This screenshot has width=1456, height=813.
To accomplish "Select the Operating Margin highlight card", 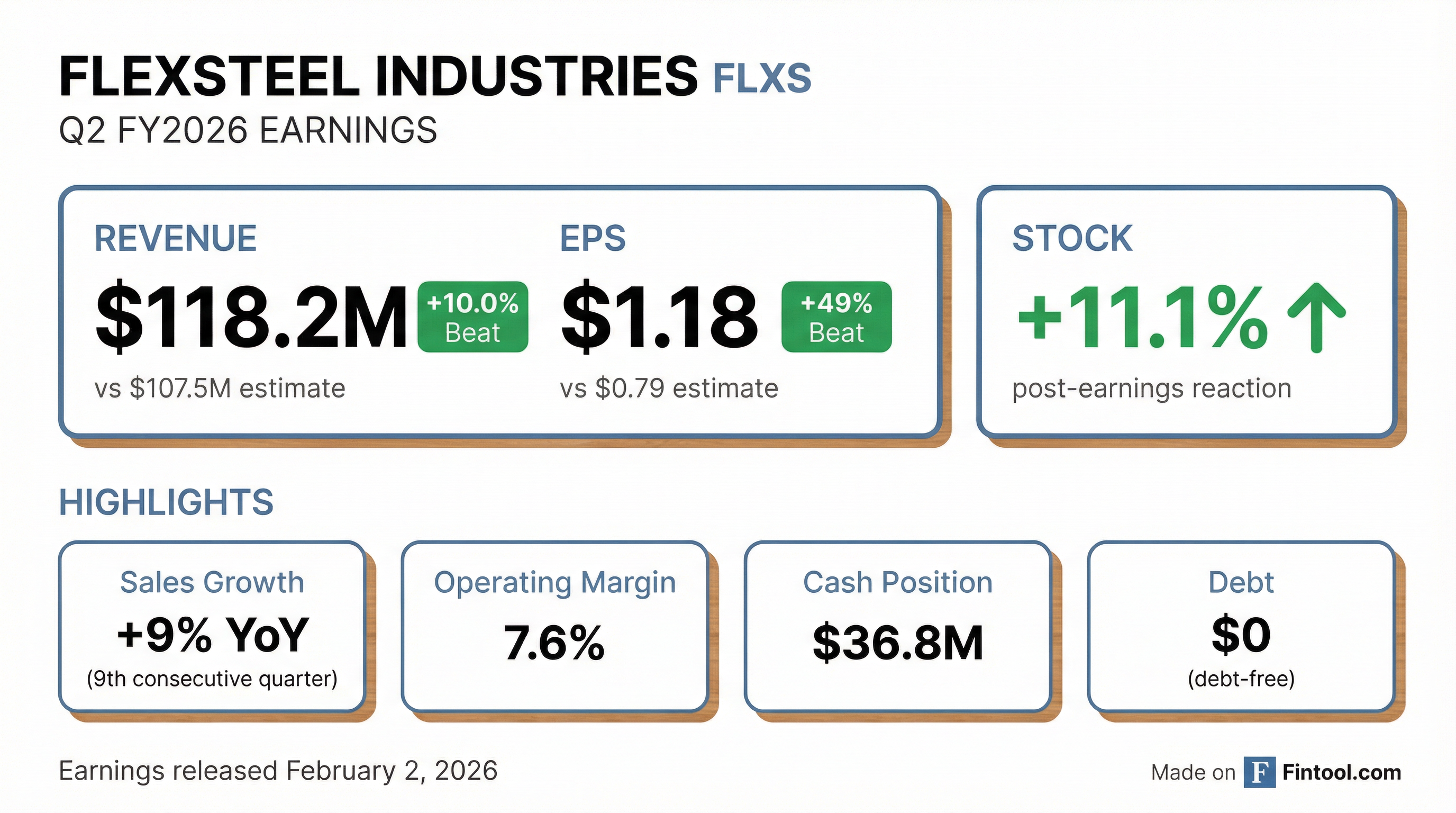I will 554,627.
